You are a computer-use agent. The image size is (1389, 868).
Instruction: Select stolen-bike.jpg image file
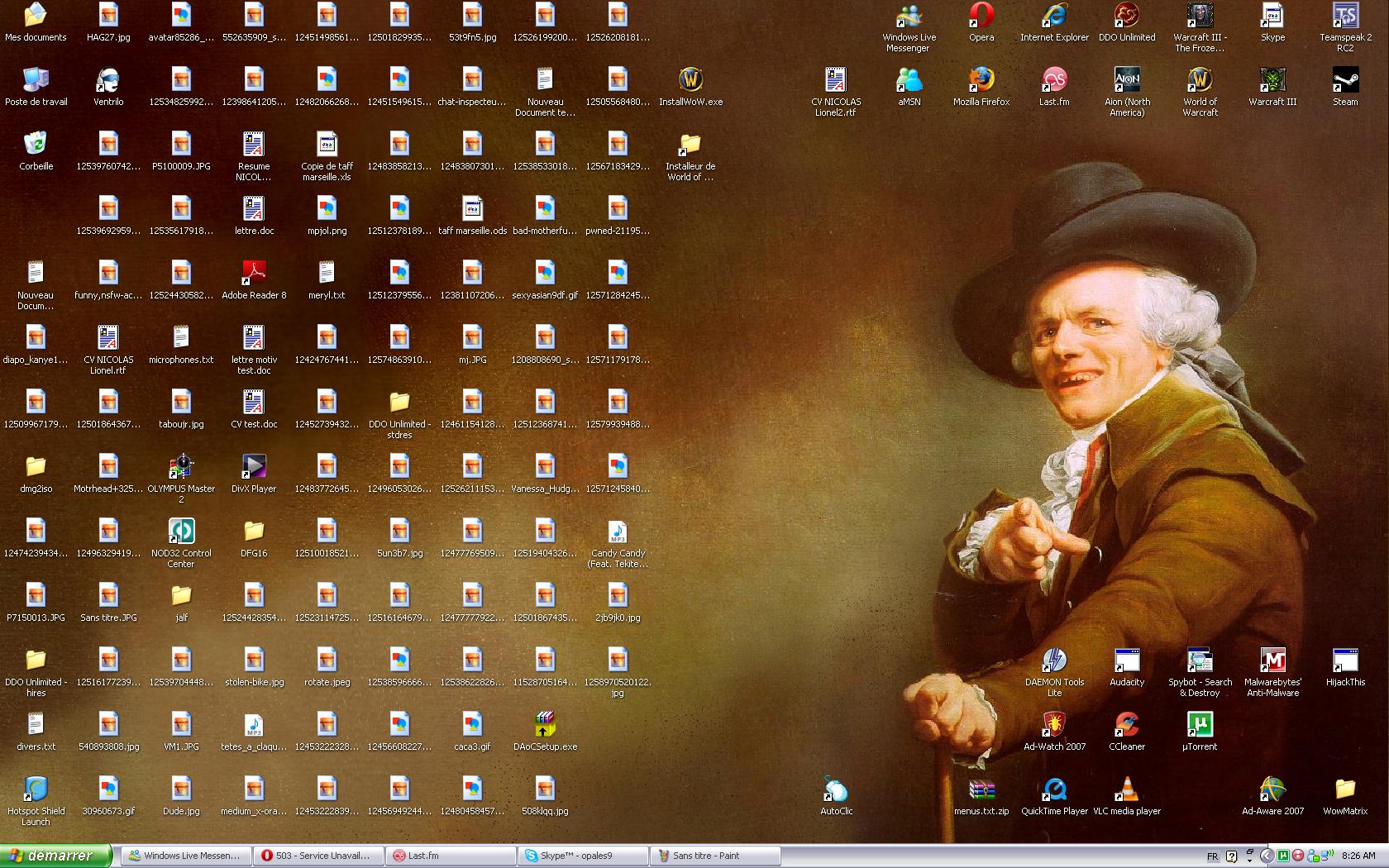[254, 667]
